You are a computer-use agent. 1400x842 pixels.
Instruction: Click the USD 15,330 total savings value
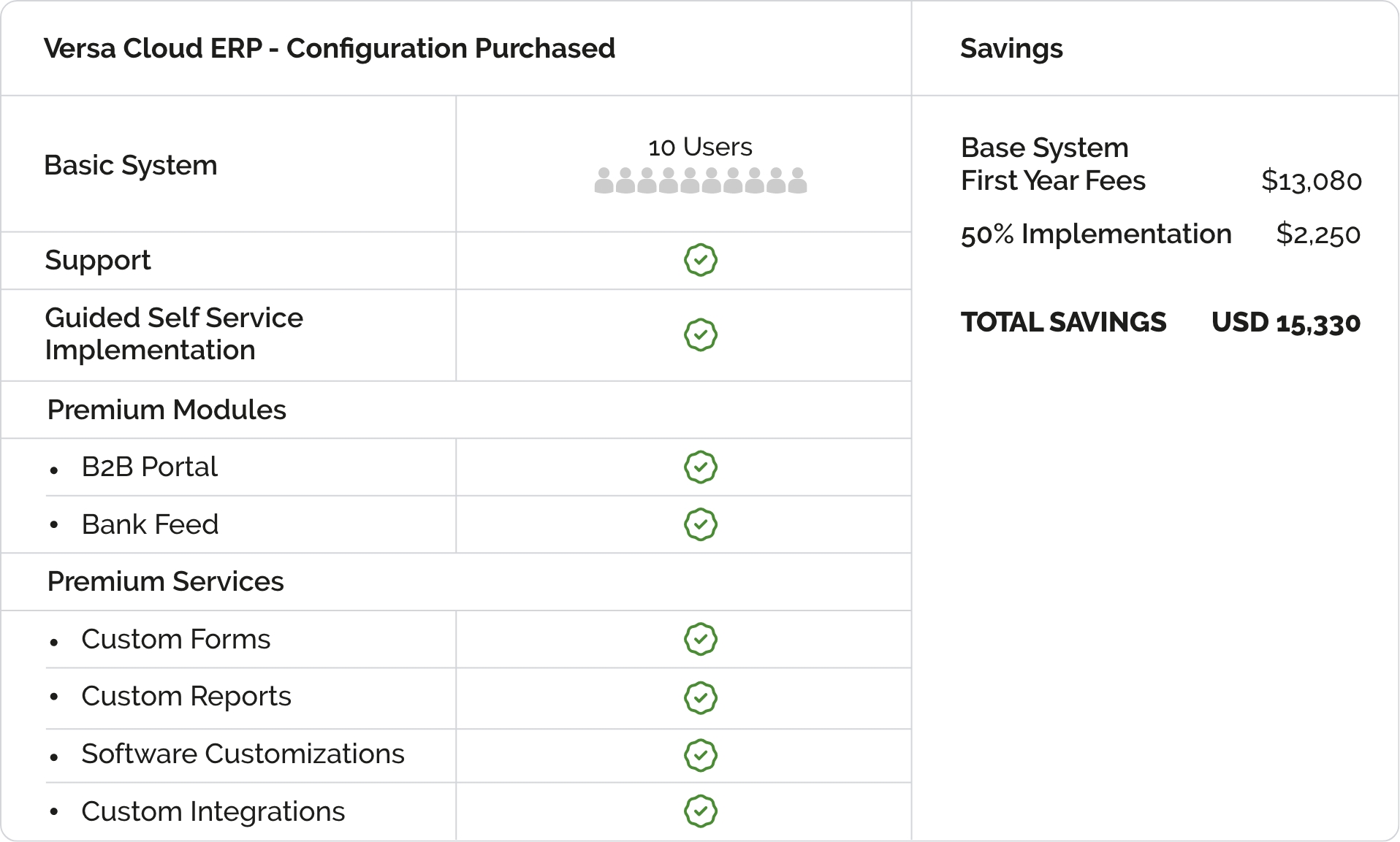click(x=1285, y=322)
